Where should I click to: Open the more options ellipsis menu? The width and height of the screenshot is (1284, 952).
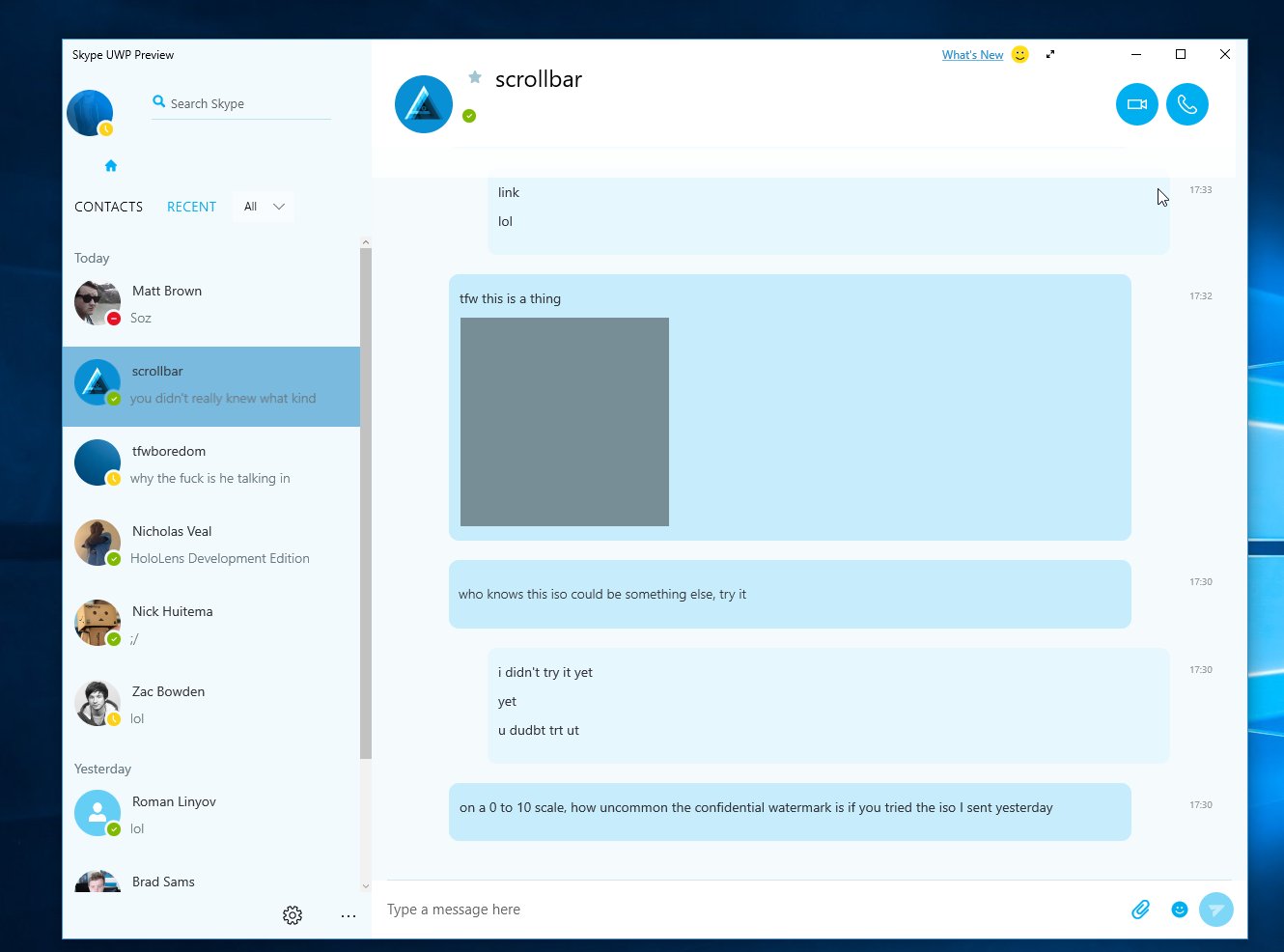pos(349,915)
